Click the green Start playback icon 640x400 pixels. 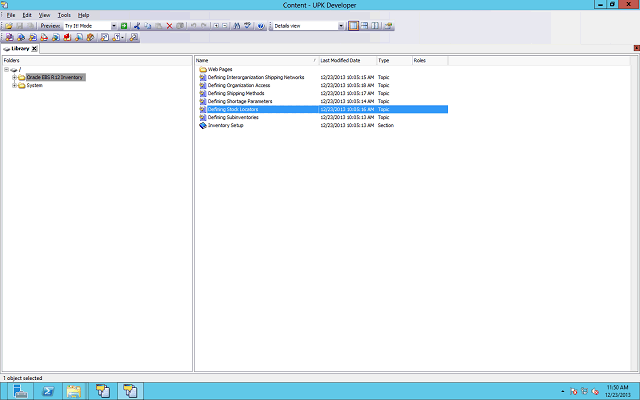pos(124,25)
